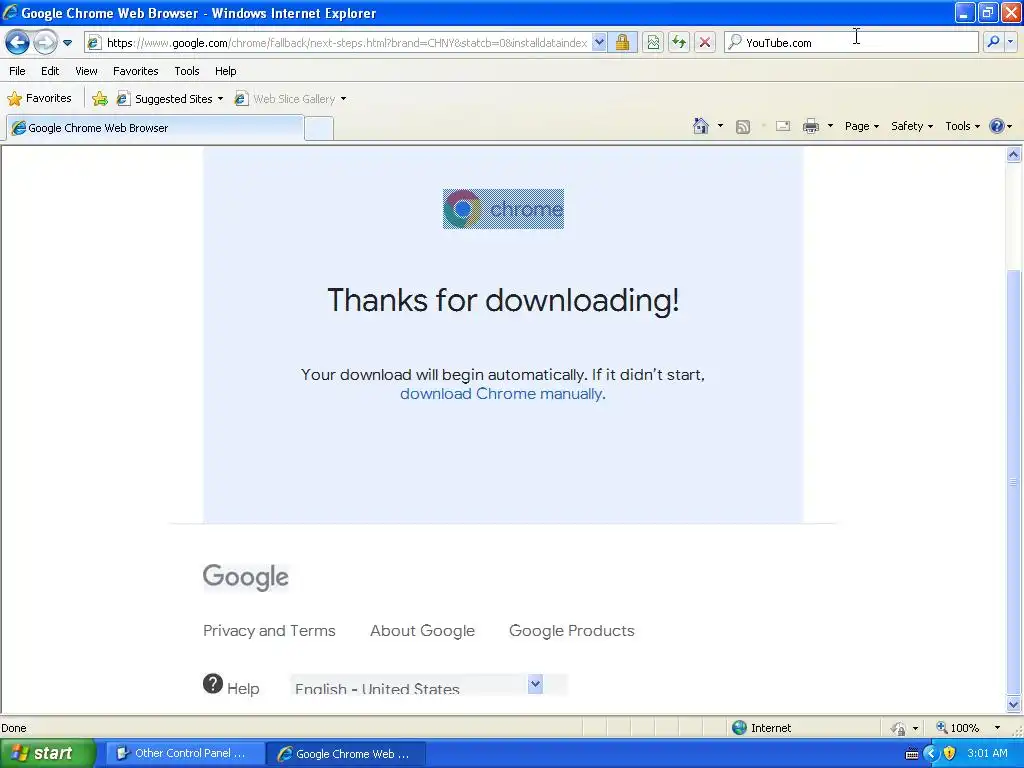Expand hidden tray icons arrow
This screenshot has width=1024, height=768.
coord(931,754)
